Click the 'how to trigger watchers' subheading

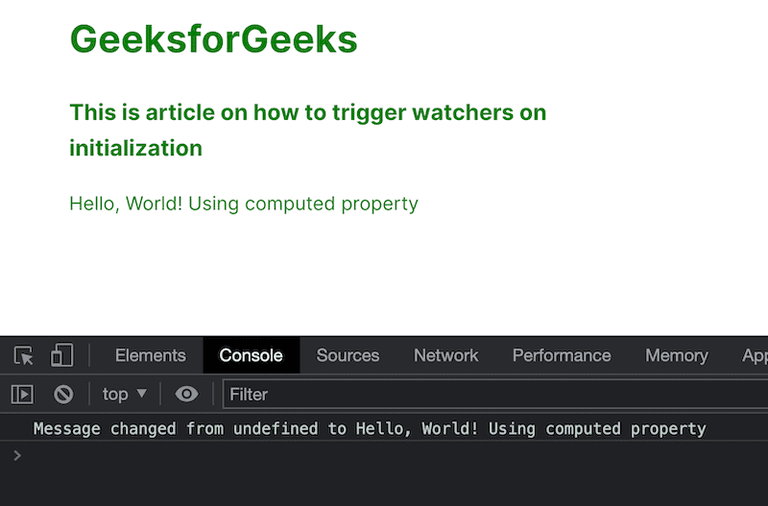307,130
